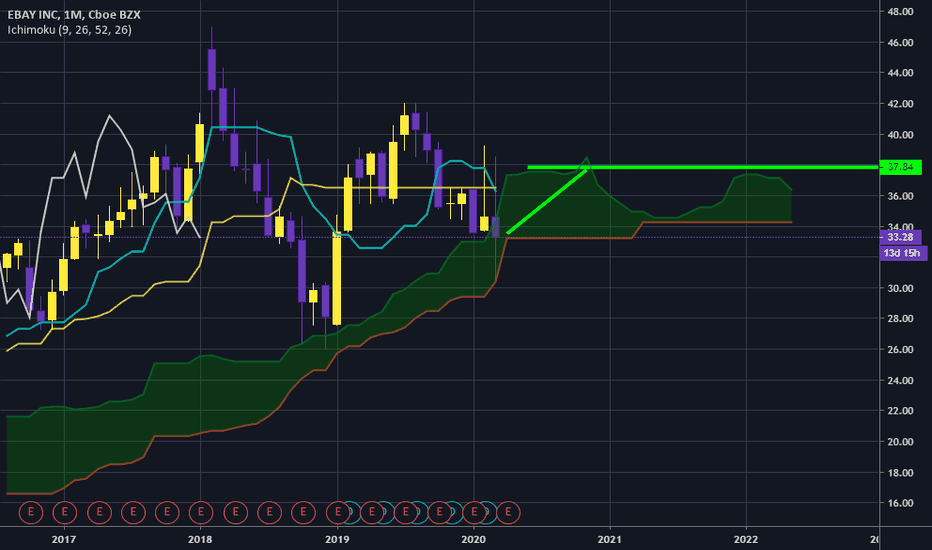Click the 13d 15h bar countdown label
Viewport: 932px width, 550px height.
[902, 253]
